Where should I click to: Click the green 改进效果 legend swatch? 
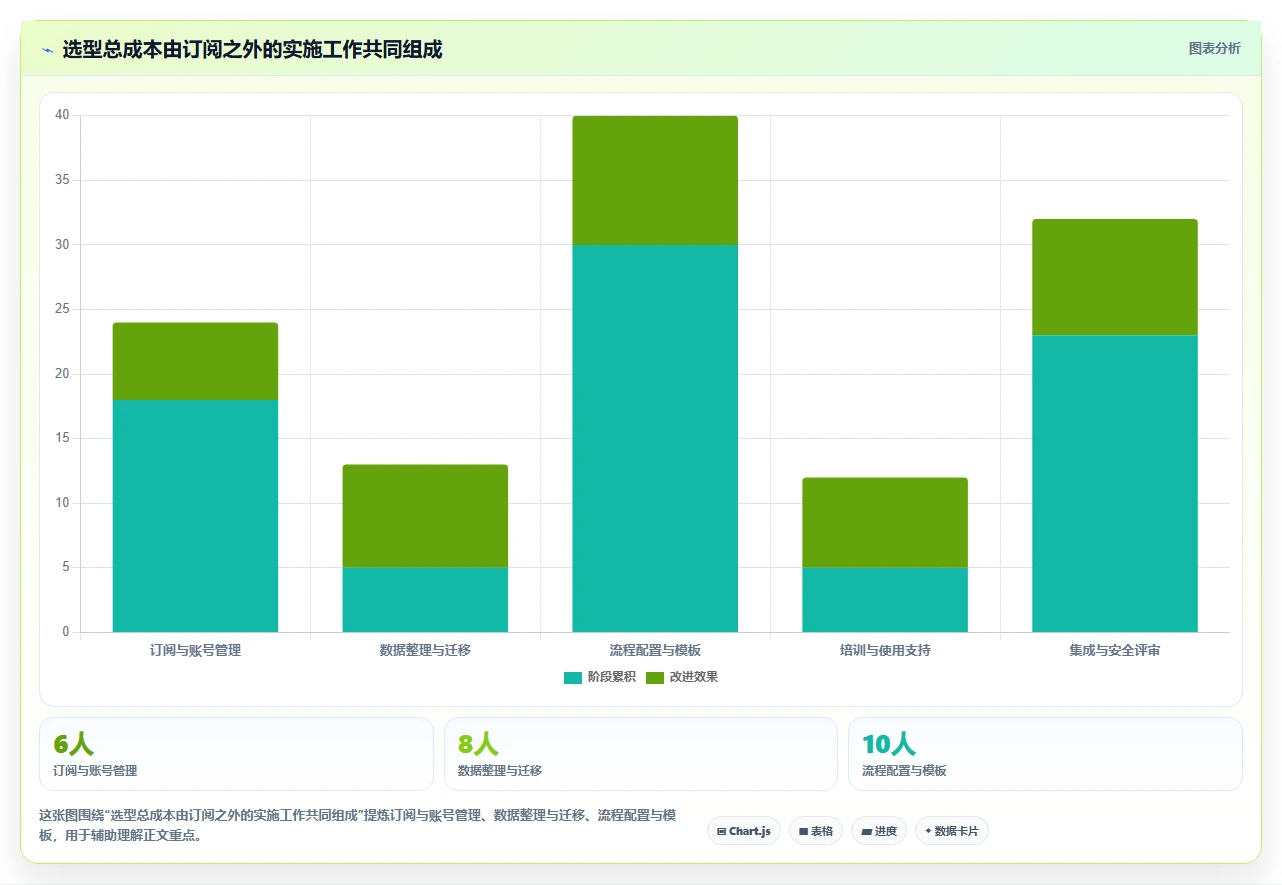pos(655,678)
